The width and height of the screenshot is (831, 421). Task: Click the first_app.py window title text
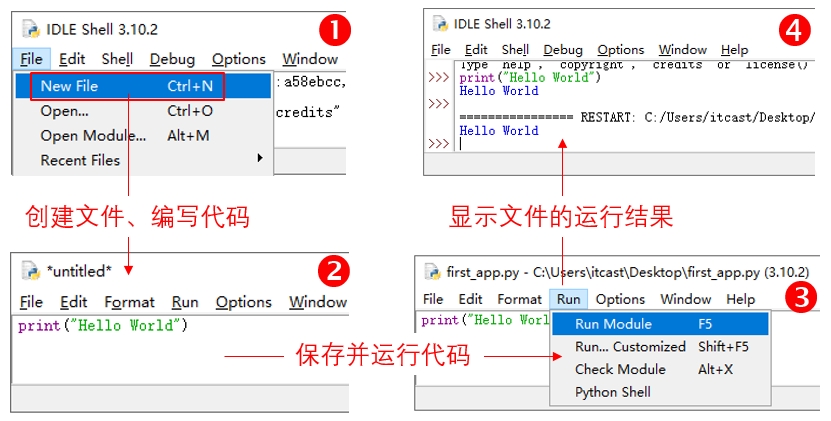[627, 273]
